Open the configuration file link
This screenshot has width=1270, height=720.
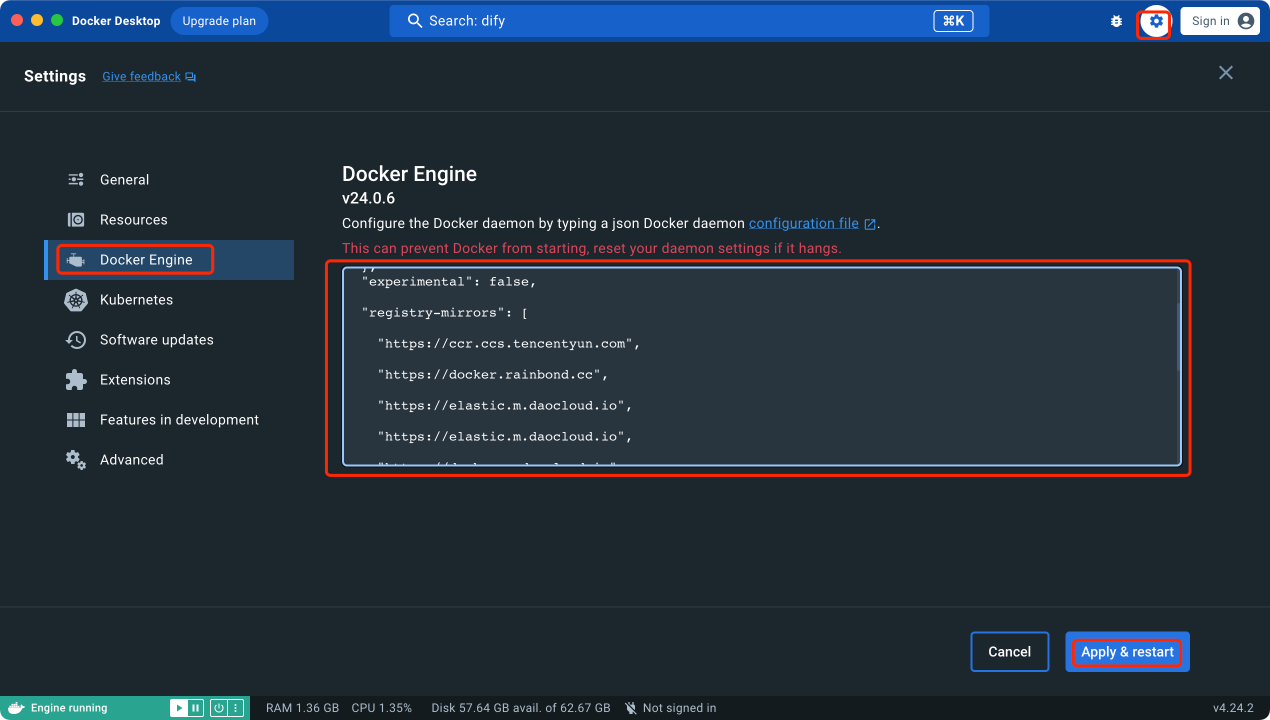coord(804,224)
